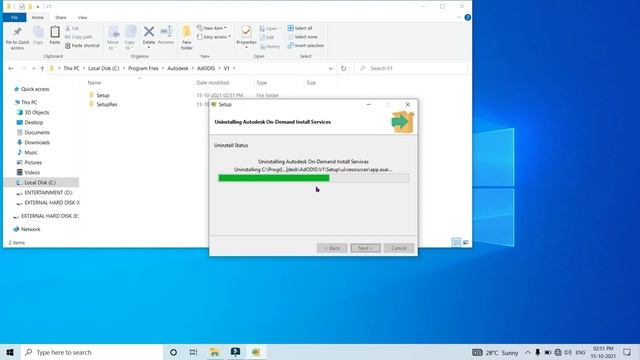This screenshot has height=360, width=640.
Task: Go up one folder level arrow
Action: pos(42,69)
